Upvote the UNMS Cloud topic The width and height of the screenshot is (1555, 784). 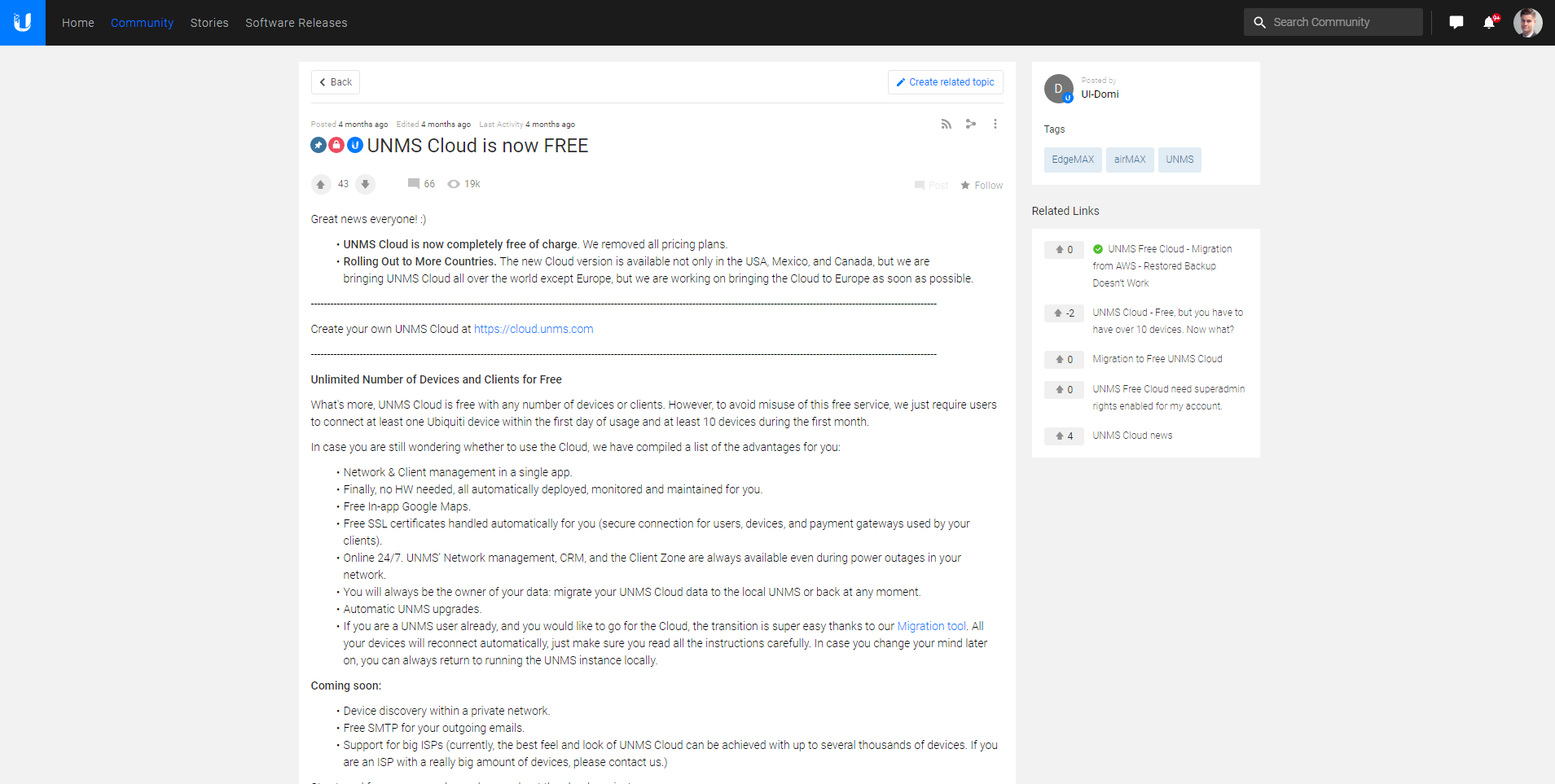(x=321, y=184)
